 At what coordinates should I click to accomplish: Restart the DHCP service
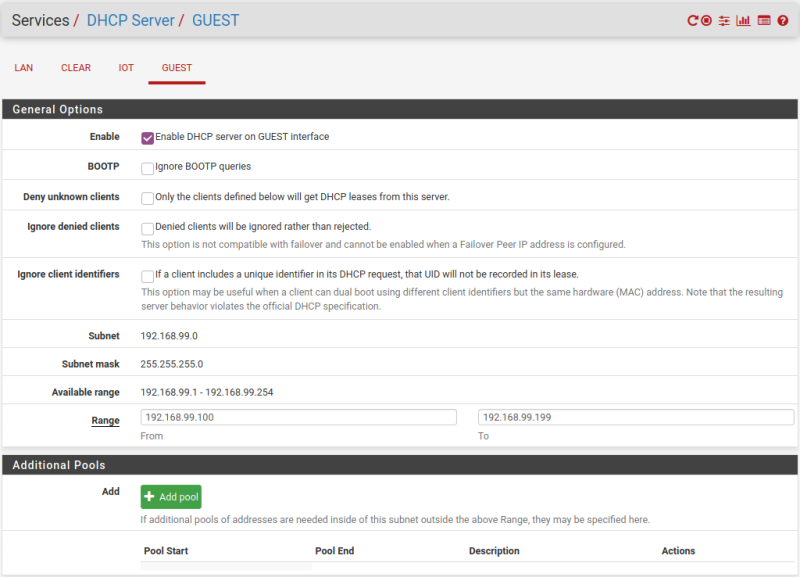coord(692,20)
